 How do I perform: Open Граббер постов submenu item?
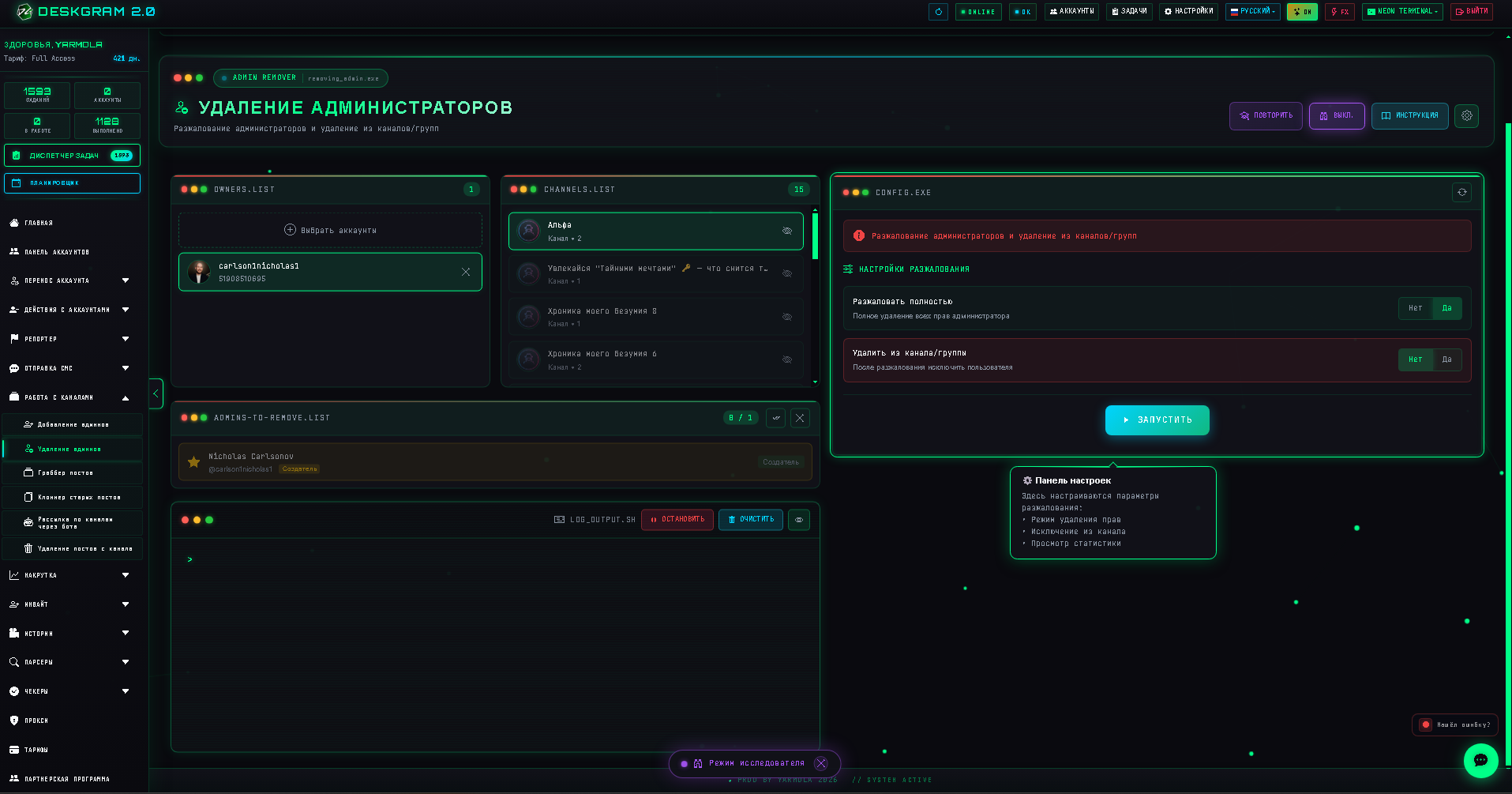[73, 472]
